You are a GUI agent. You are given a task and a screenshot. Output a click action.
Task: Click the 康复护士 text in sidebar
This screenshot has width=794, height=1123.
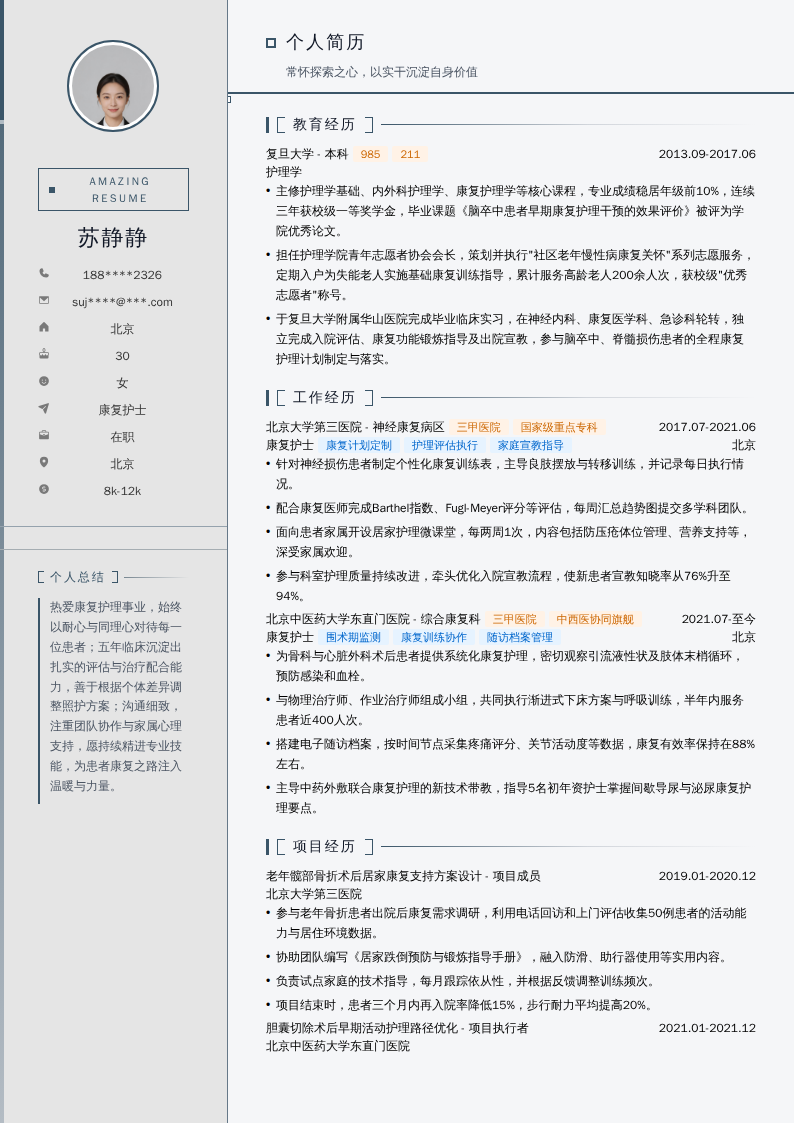(122, 410)
